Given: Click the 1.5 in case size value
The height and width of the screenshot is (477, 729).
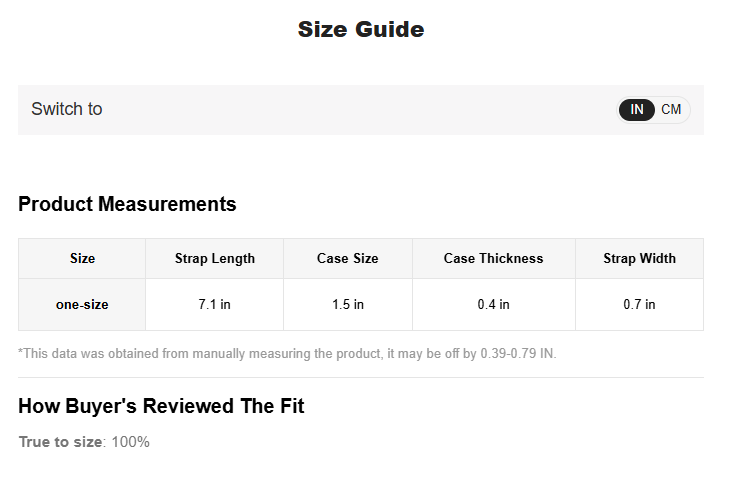Looking at the screenshot, I should [347, 304].
